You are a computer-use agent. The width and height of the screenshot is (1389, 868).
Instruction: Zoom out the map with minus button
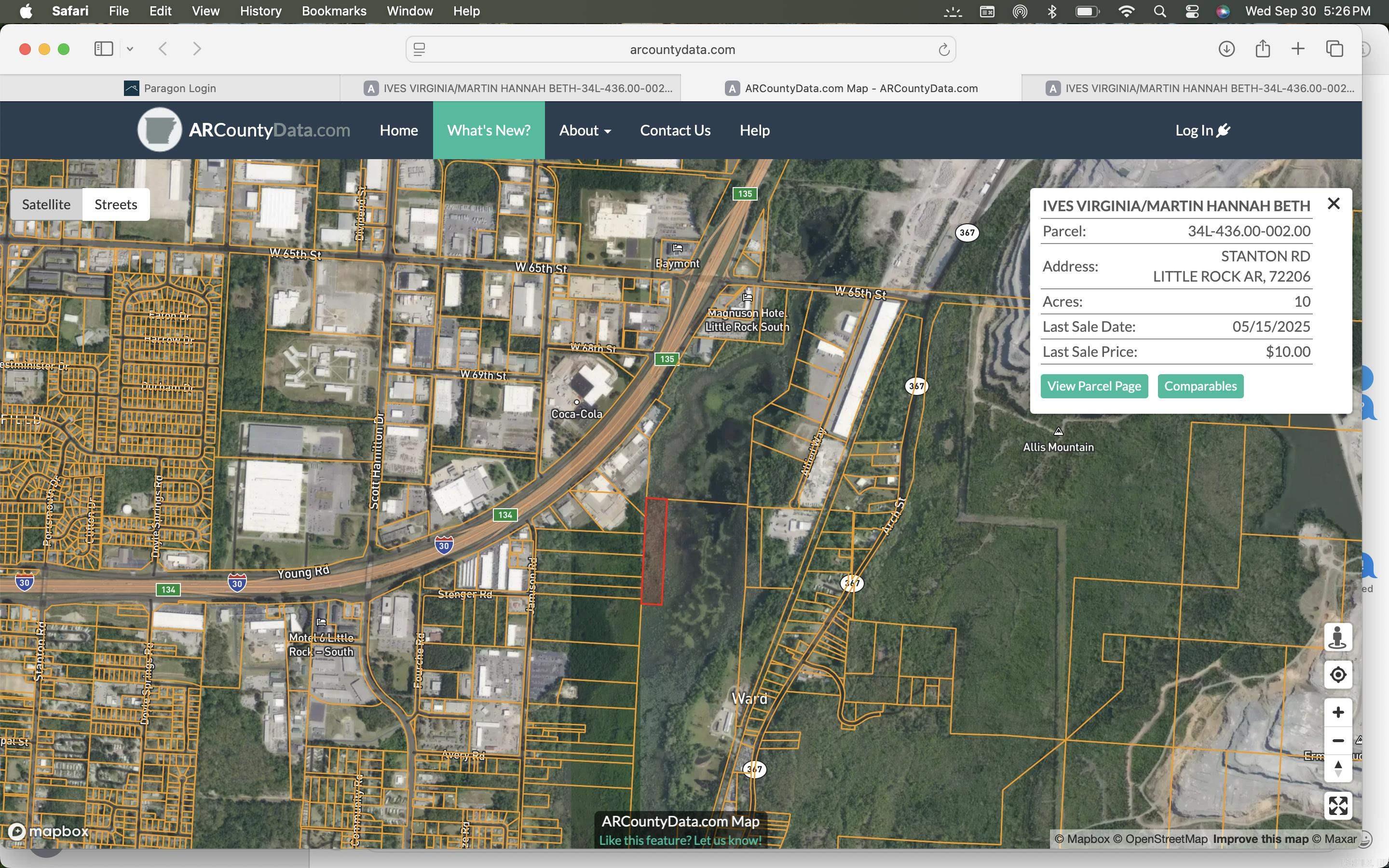point(1337,741)
